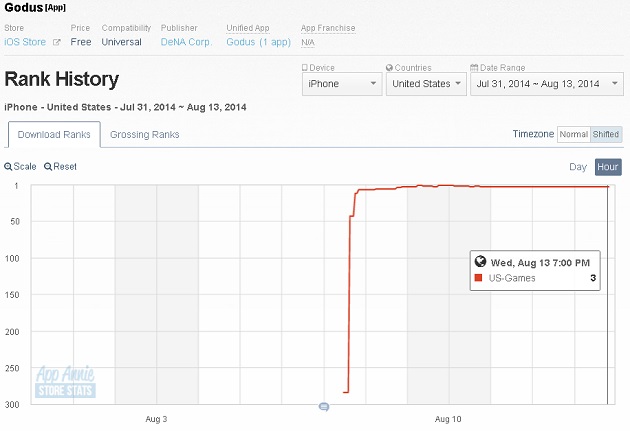The width and height of the screenshot is (630, 431).
Task: Open the Jul 31 – Aug 13 date range picker
Action: 547,84
